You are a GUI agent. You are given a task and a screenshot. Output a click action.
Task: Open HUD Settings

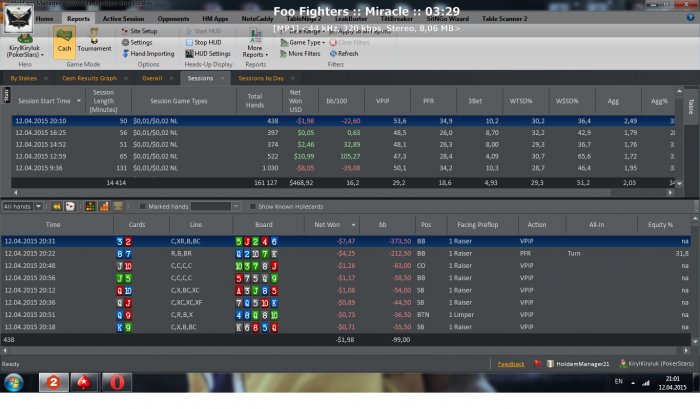(208, 53)
